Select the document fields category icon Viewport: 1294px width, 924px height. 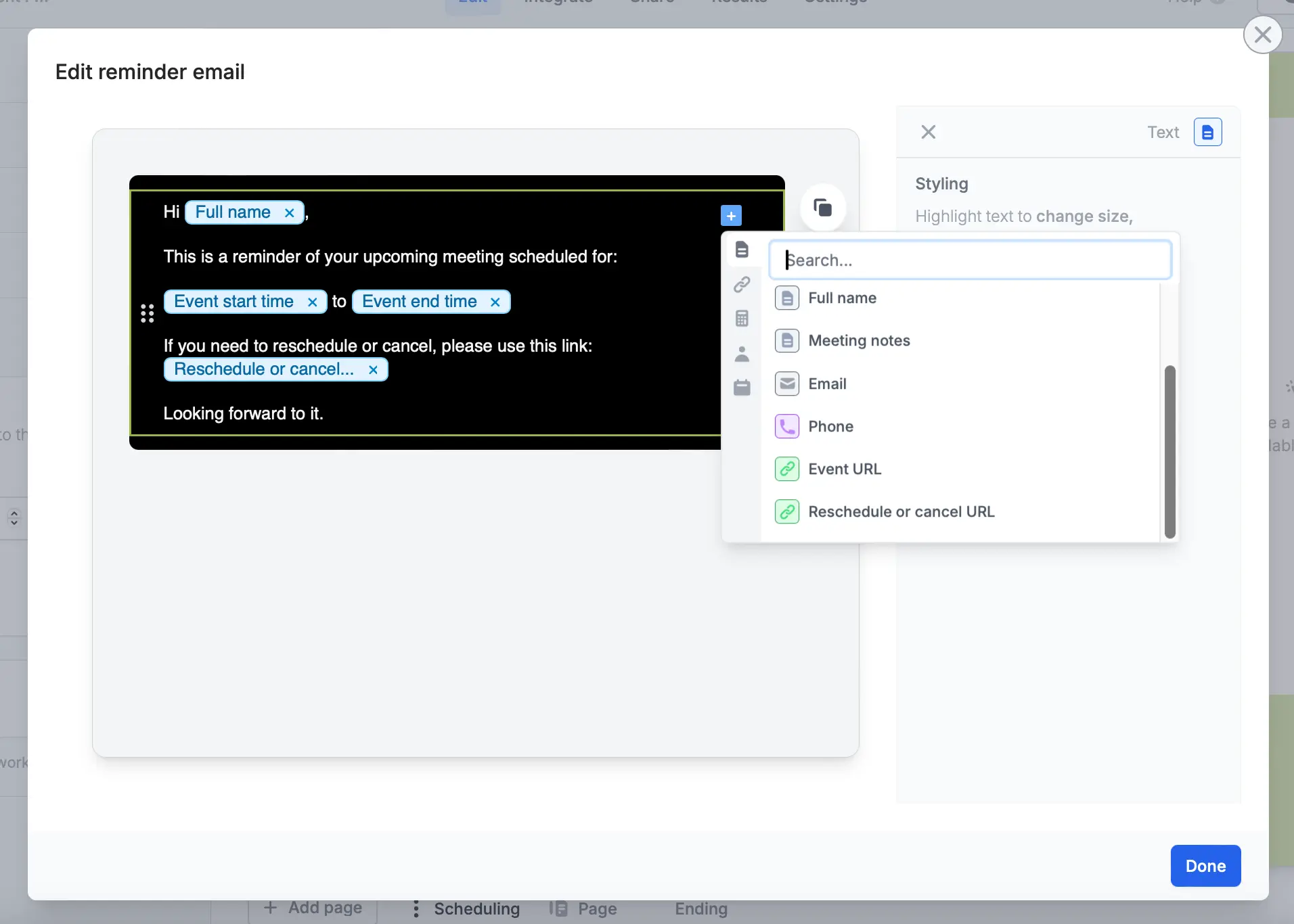coord(742,250)
